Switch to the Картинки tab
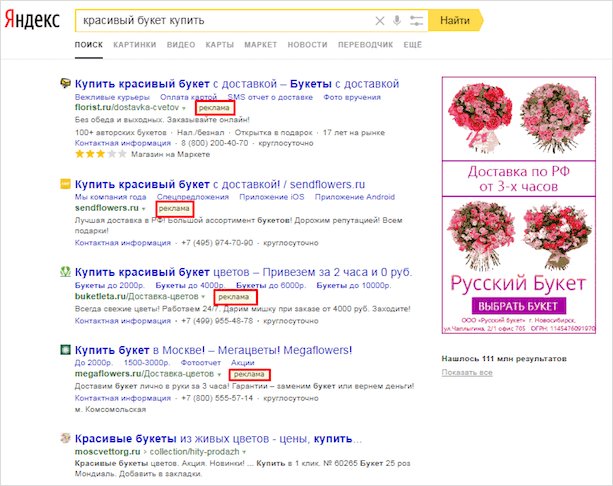This screenshot has width=613, height=486. (134, 46)
